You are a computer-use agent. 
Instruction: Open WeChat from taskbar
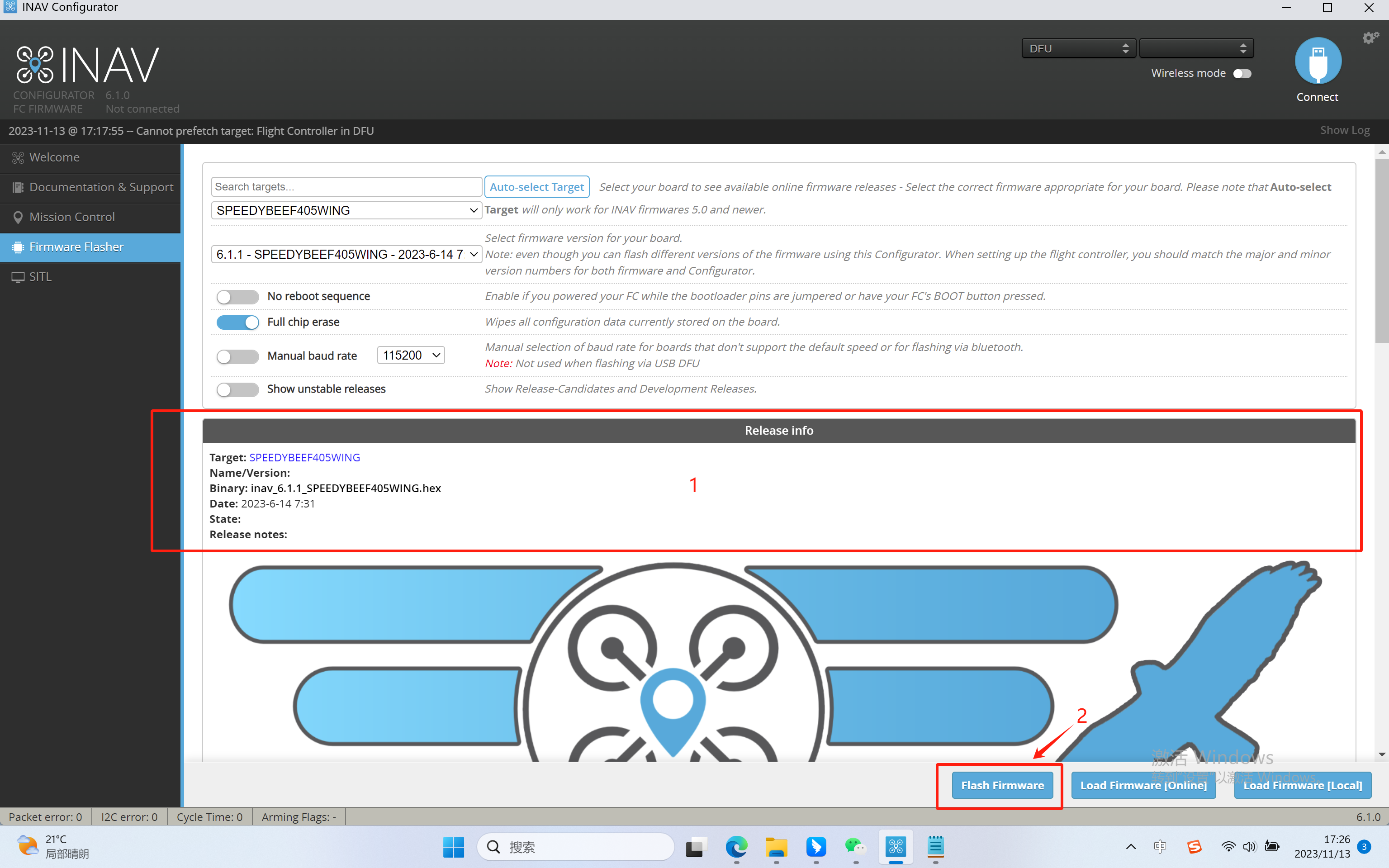click(x=855, y=847)
